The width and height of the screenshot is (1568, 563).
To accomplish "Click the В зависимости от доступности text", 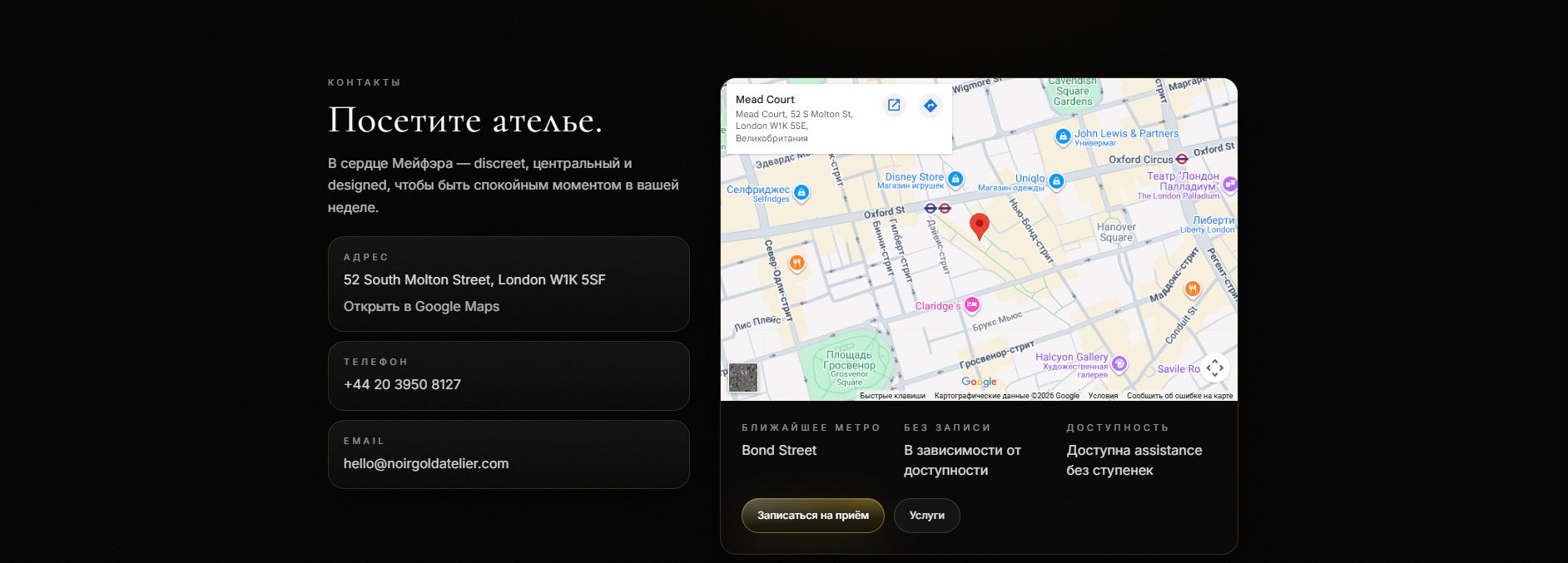I will pos(963,460).
